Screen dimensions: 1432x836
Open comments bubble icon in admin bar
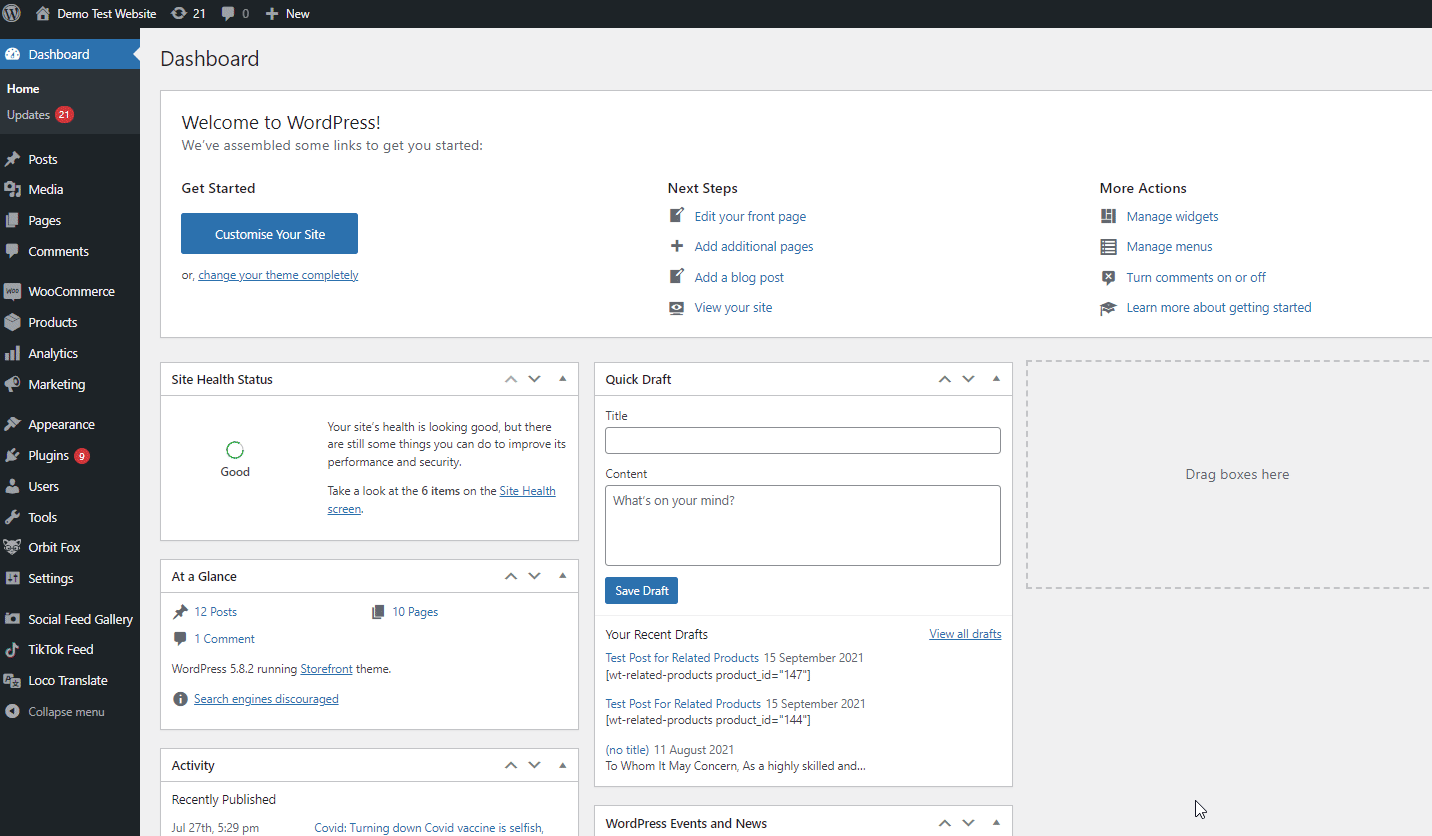click(229, 14)
